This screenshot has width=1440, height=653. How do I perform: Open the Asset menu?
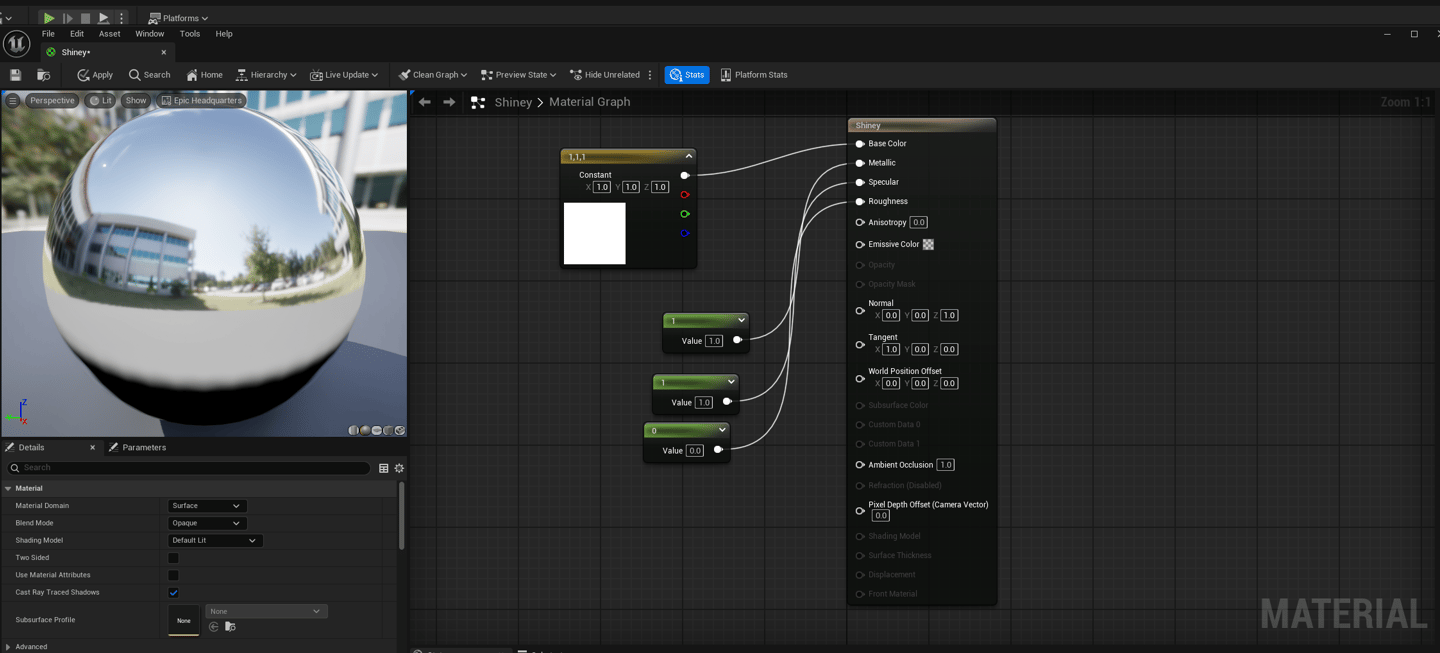[109, 34]
